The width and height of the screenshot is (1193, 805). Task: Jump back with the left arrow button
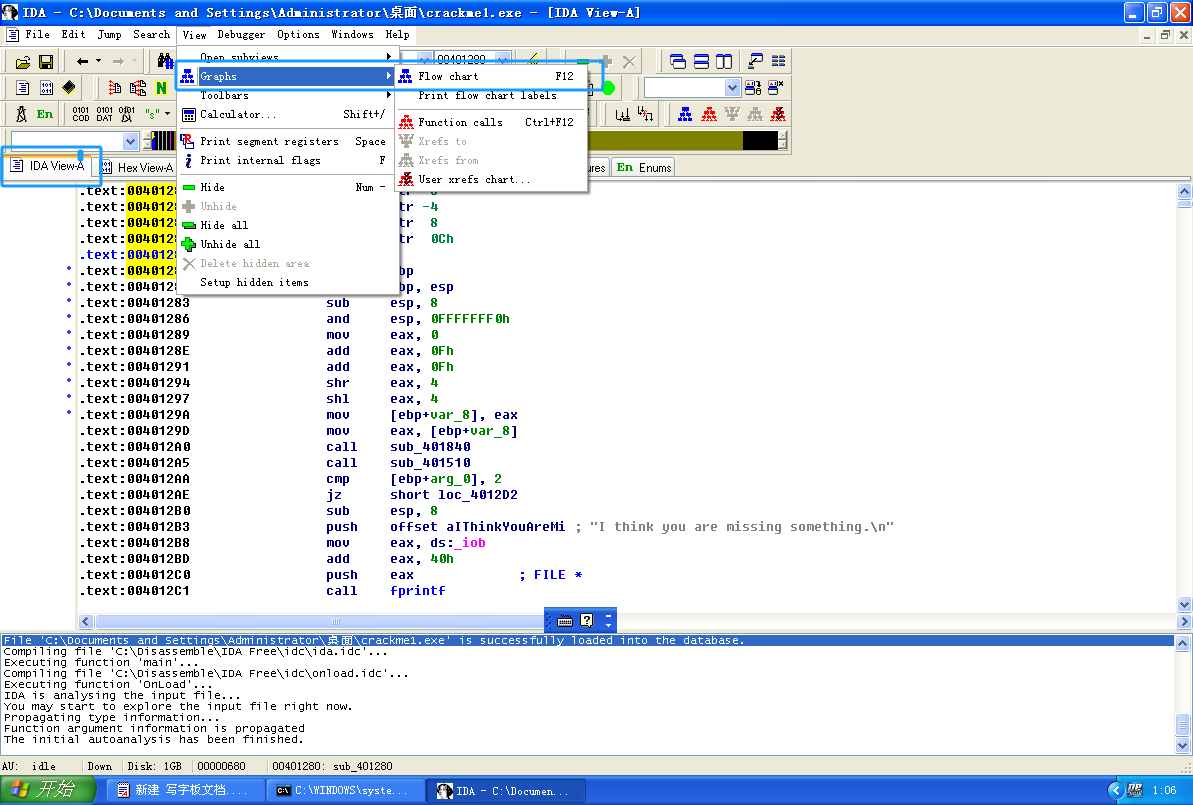[82, 62]
